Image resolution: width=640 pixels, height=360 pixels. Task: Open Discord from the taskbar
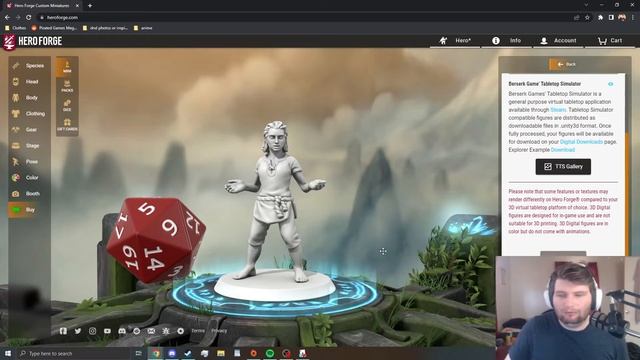coord(172,353)
